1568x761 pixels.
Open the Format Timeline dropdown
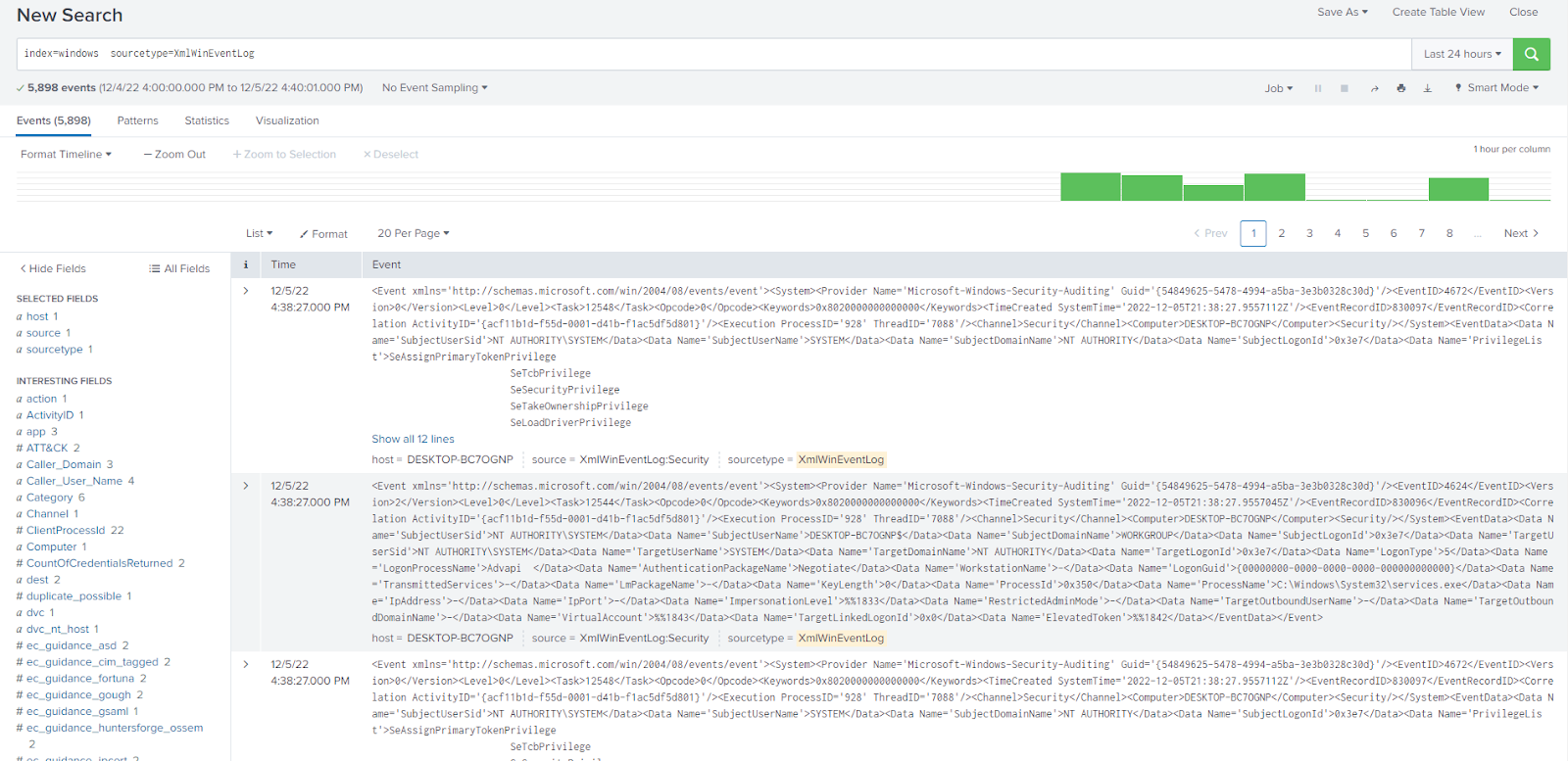(66, 154)
